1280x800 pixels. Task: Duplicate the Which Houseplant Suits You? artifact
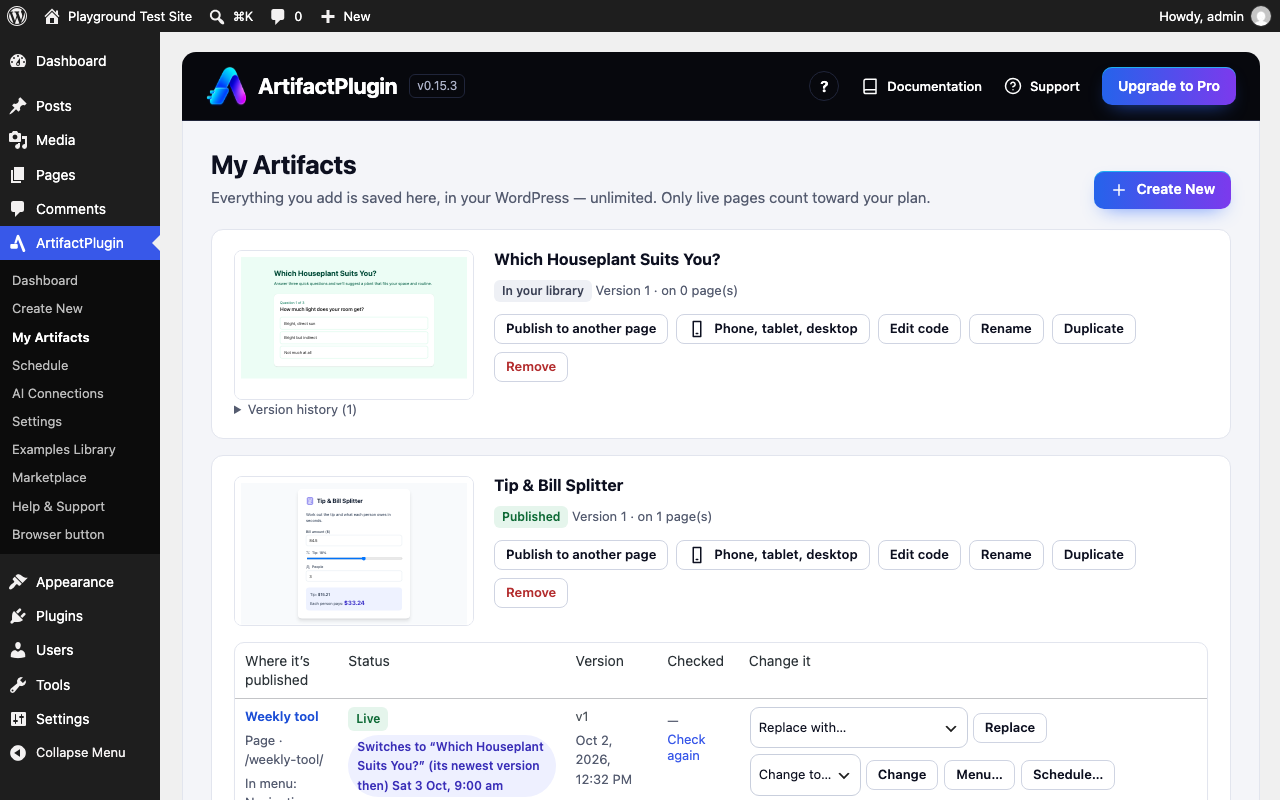(x=1094, y=329)
